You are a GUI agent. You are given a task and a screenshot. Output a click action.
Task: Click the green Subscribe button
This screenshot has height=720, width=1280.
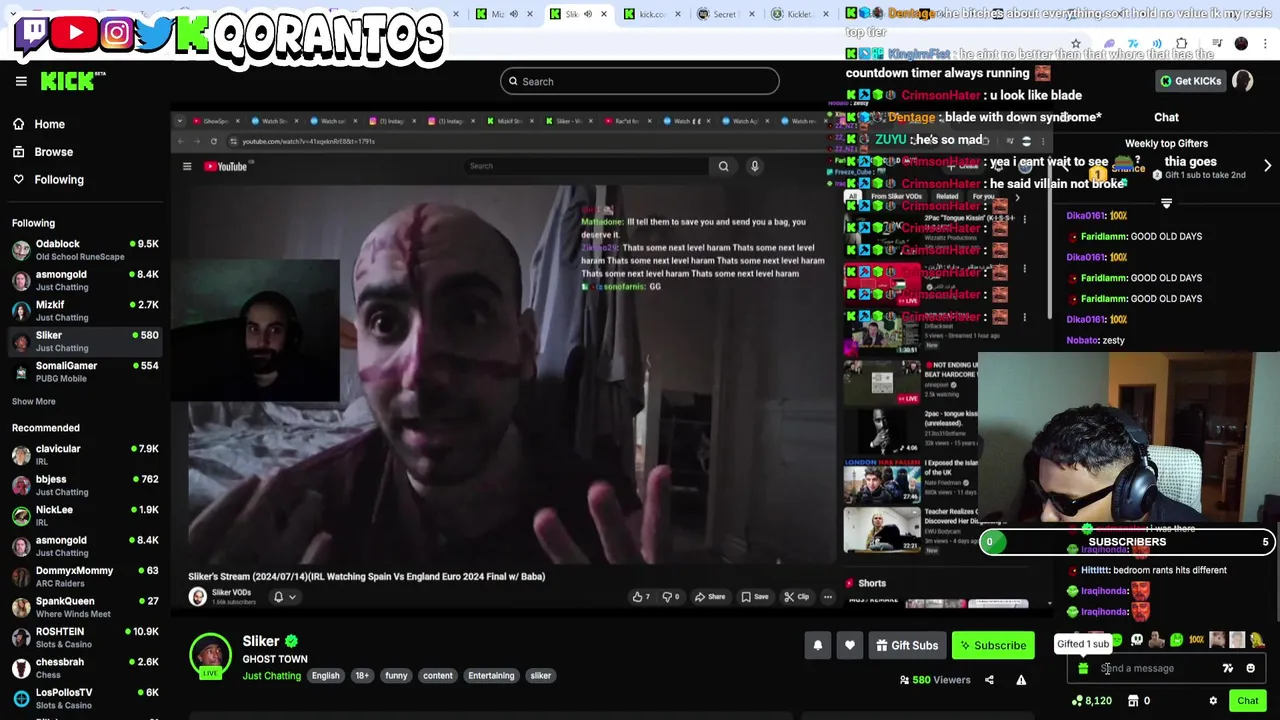992,646
